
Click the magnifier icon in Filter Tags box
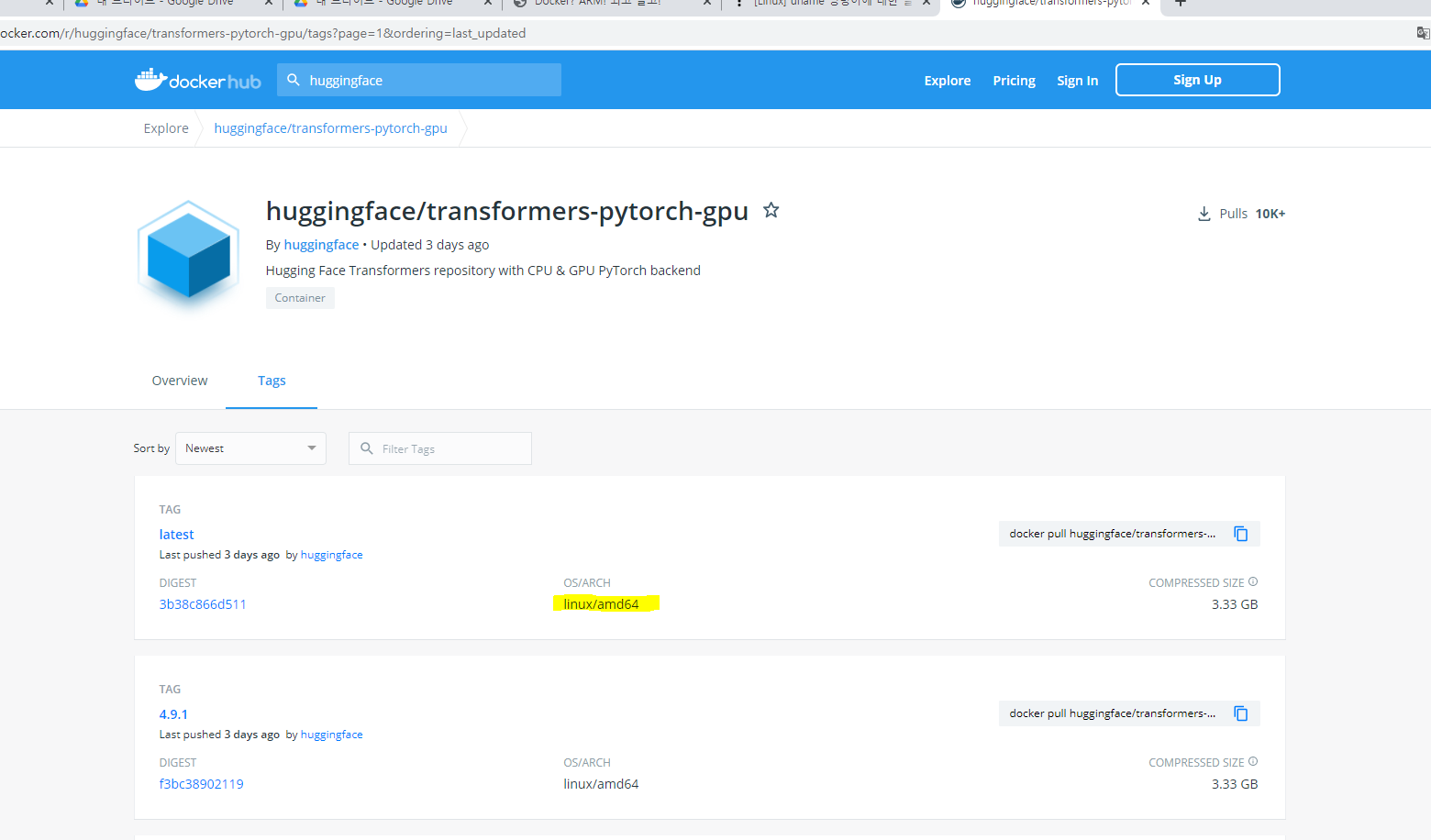click(367, 448)
